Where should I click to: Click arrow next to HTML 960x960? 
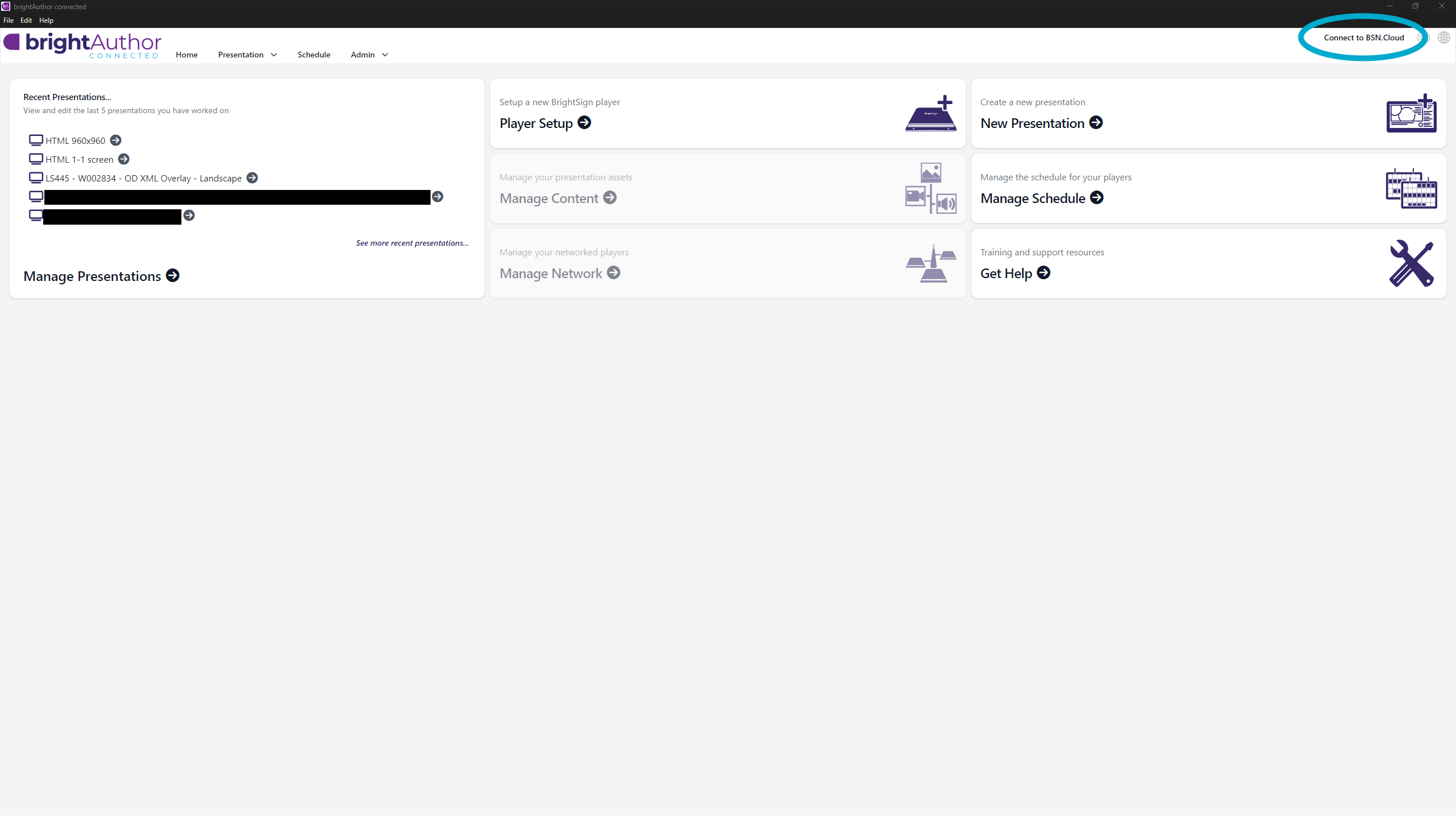pyautogui.click(x=115, y=140)
